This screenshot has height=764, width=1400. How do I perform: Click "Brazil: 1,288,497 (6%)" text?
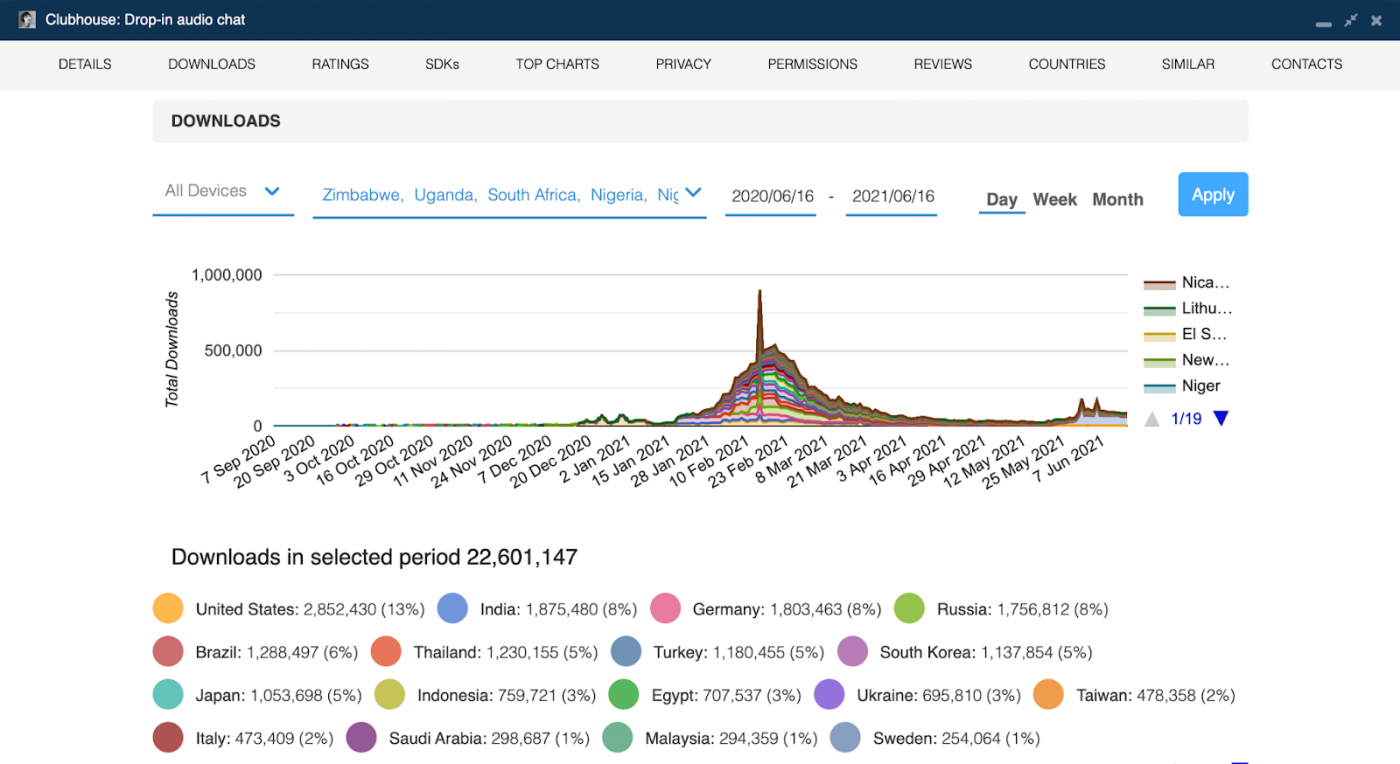[277, 652]
